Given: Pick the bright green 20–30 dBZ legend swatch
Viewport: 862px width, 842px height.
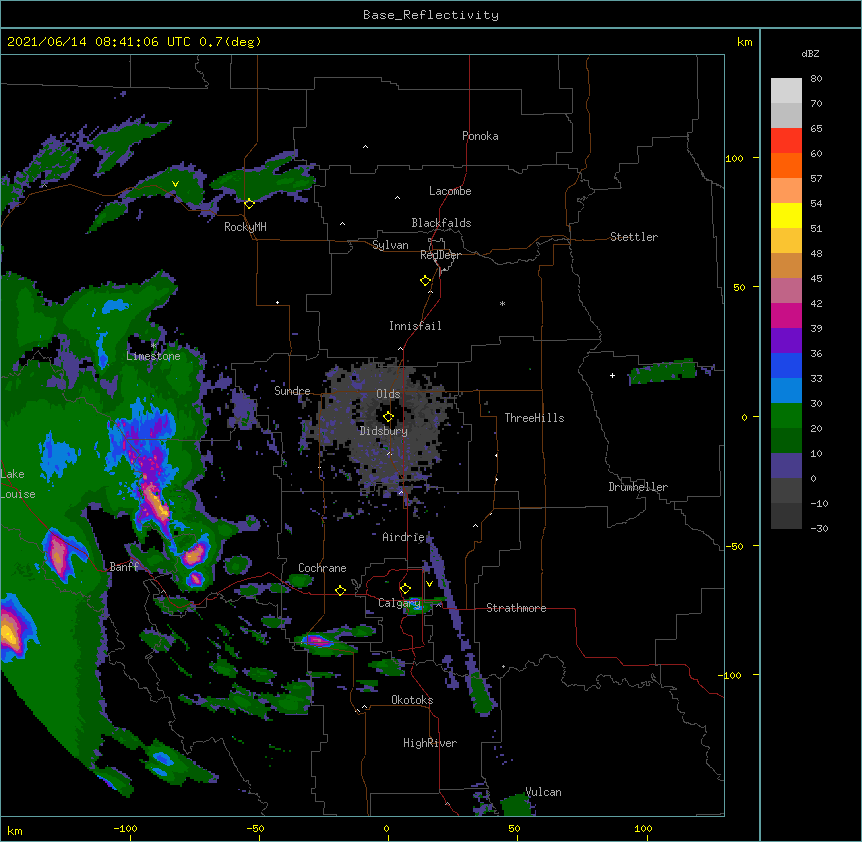Looking at the screenshot, I should (786, 416).
